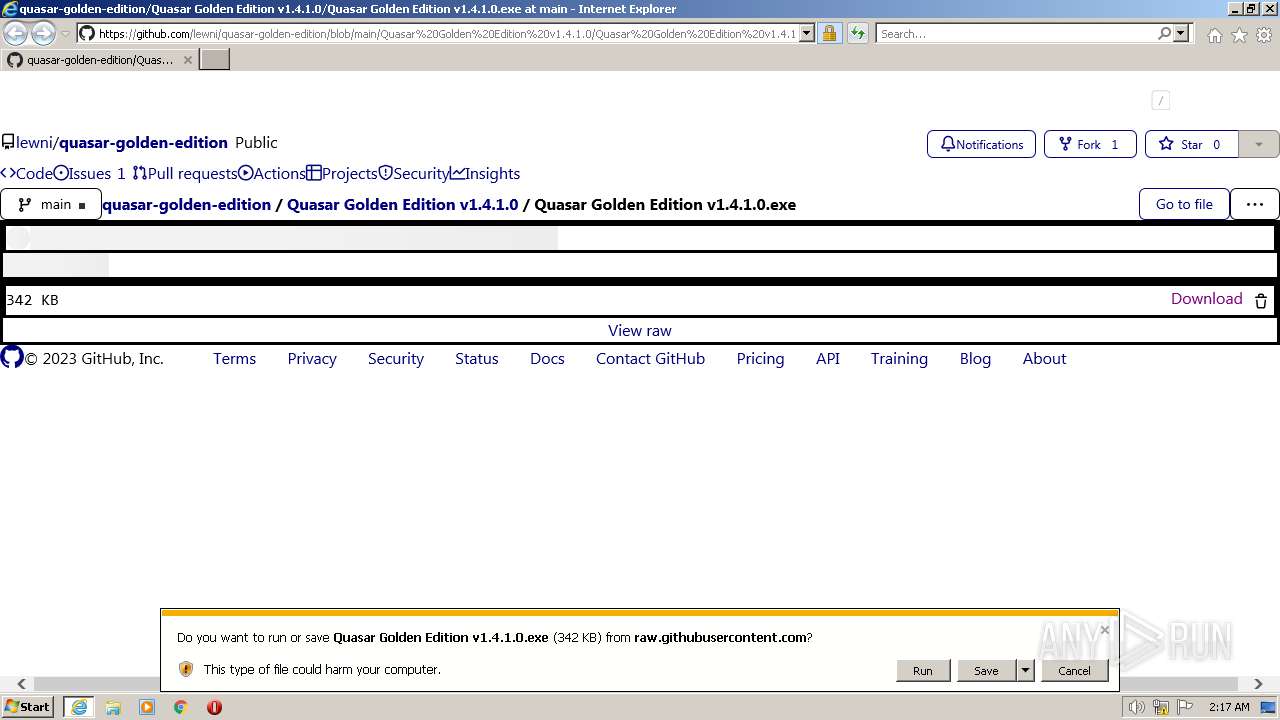Click in the Search box
This screenshot has width=1280, height=720.
pos(1015,33)
